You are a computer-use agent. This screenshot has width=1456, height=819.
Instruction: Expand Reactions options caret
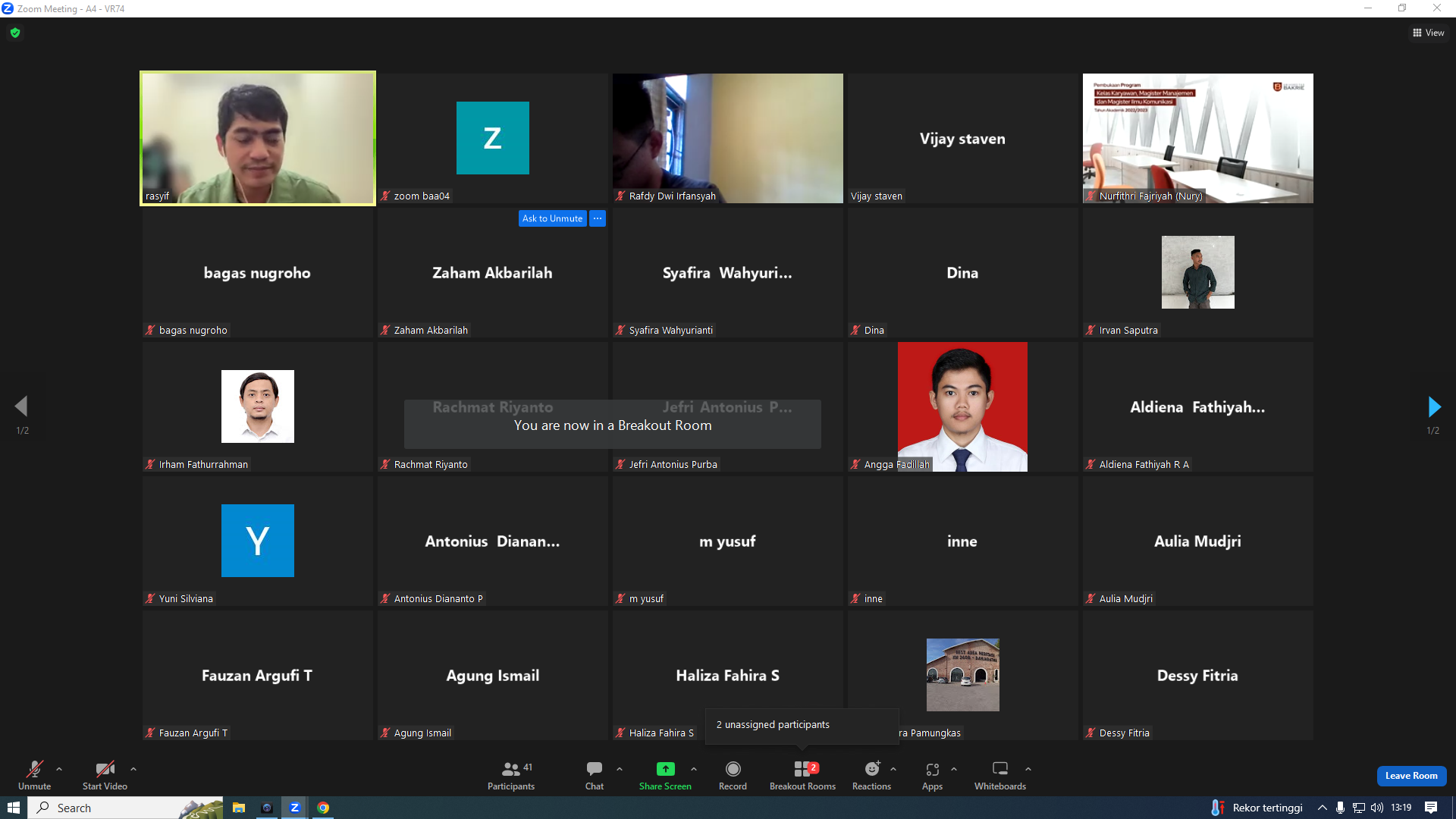coord(893,769)
